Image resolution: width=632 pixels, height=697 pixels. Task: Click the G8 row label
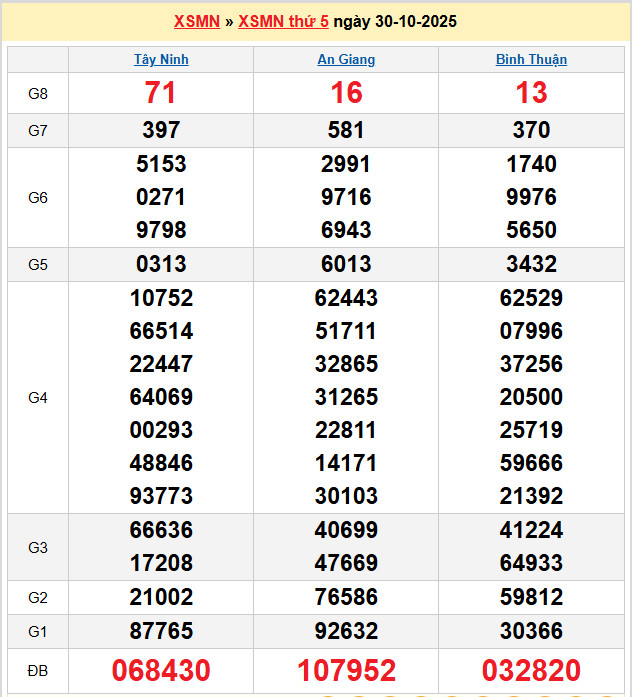click(38, 93)
